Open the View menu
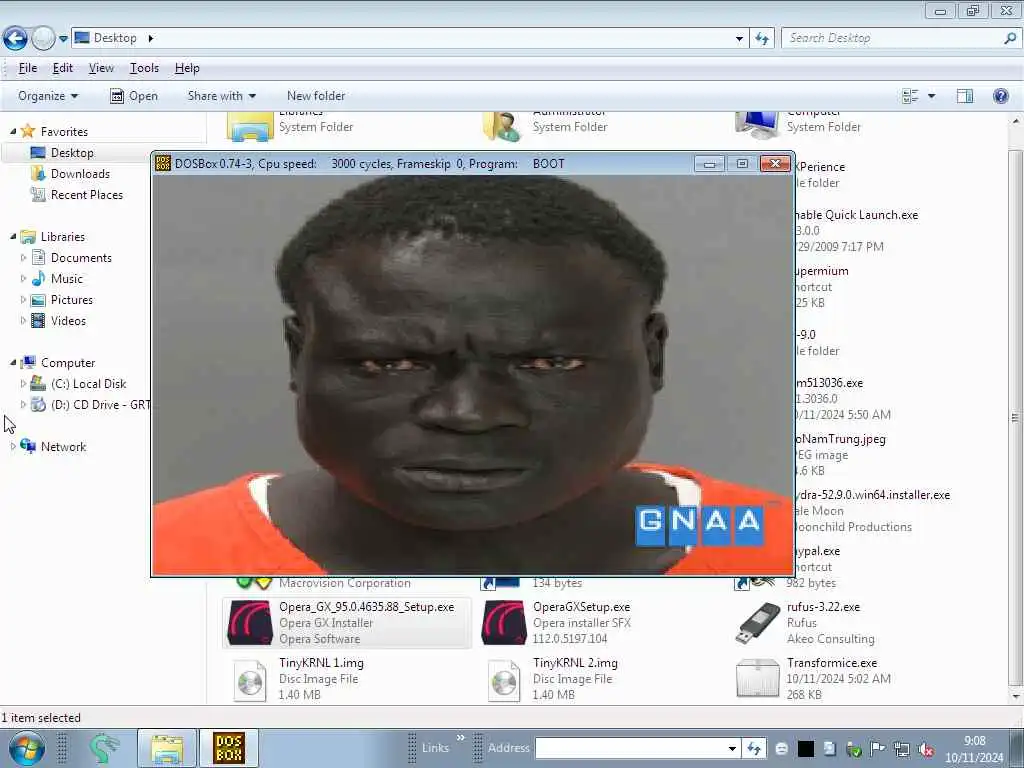Image resolution: width=1024 pixels, height=768 pixels. click(x=101, y=68)
